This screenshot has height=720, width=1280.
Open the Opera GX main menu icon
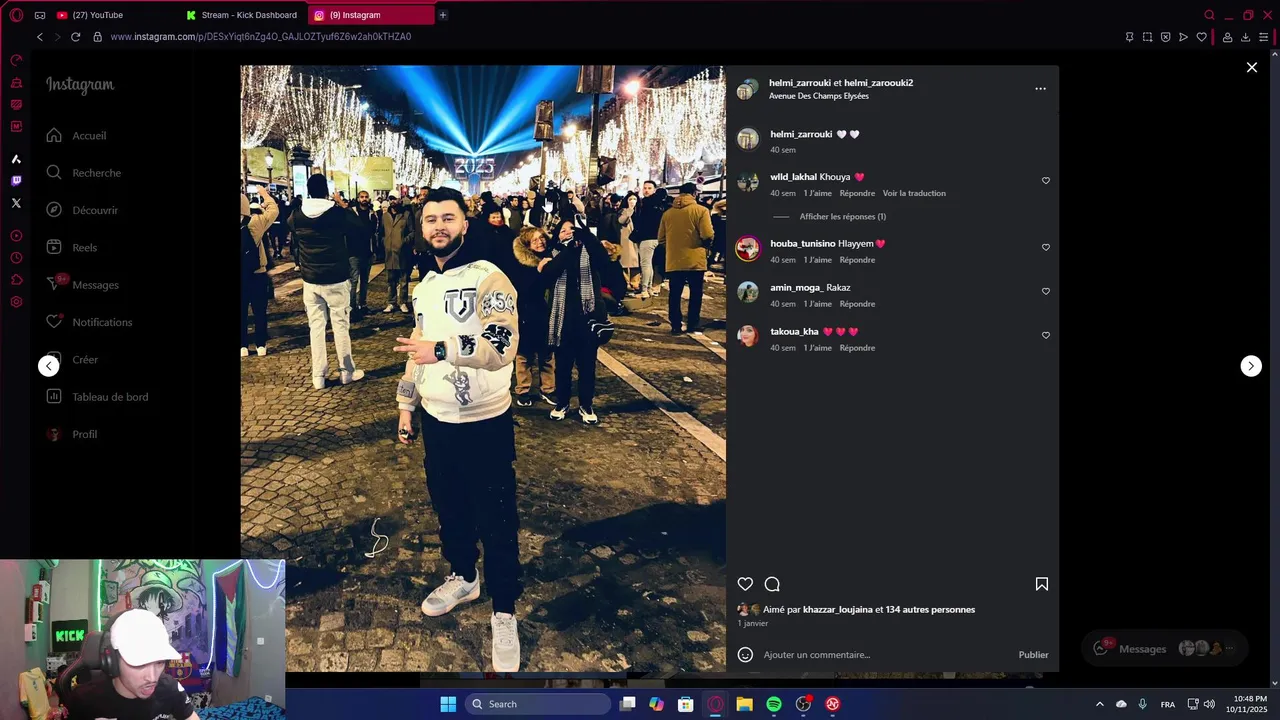[16, 15]
